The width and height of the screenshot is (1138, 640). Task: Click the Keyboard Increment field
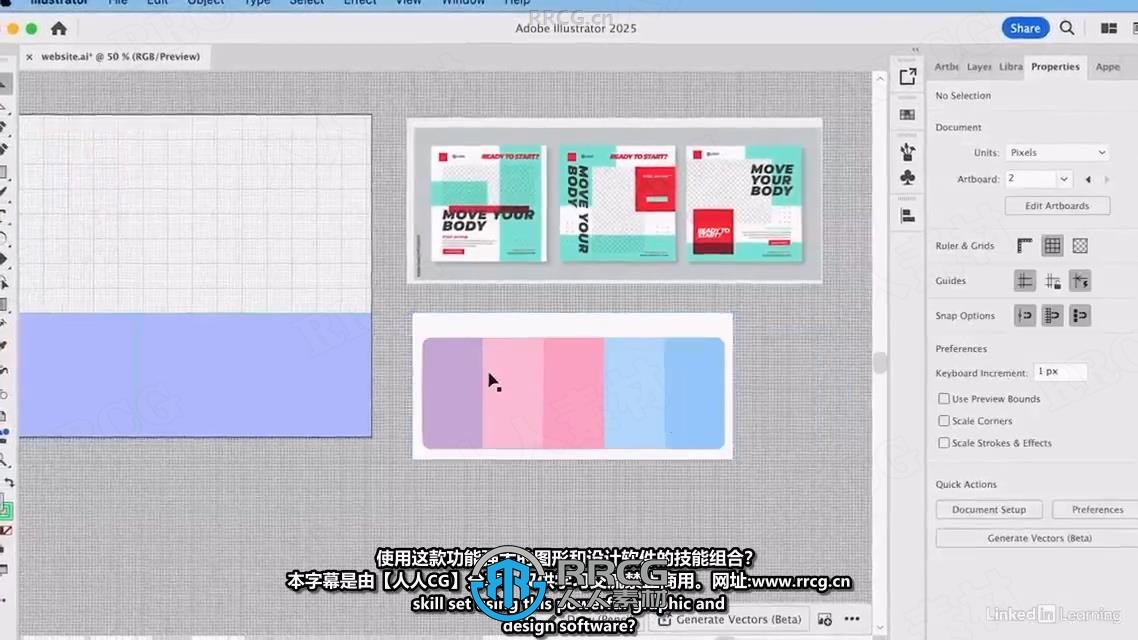(1060, 372)
